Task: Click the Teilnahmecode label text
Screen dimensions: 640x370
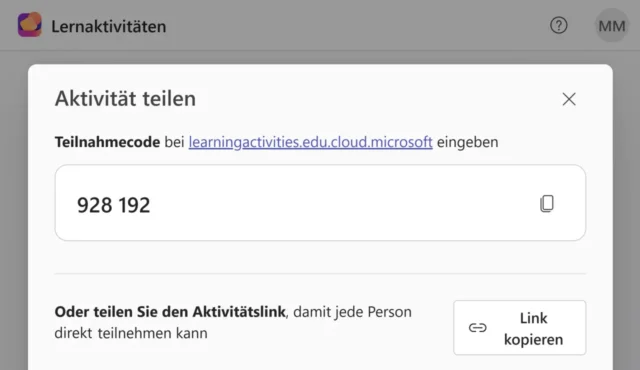Action: point(107,142)
